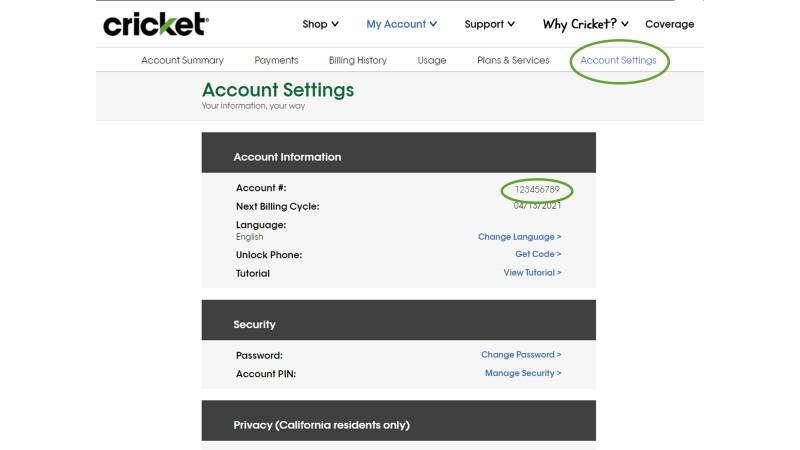Open the Manage Security link
Screen dimensions: 800x450
click(x=523, y=373)
